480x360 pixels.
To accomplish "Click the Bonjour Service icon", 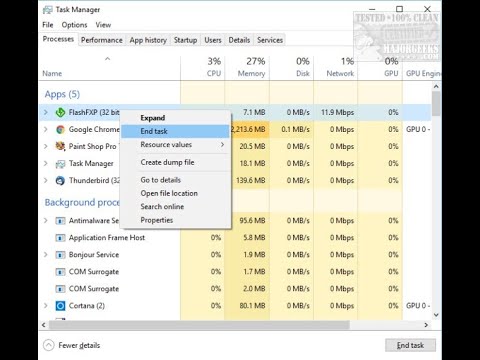I will pos(60,255).
